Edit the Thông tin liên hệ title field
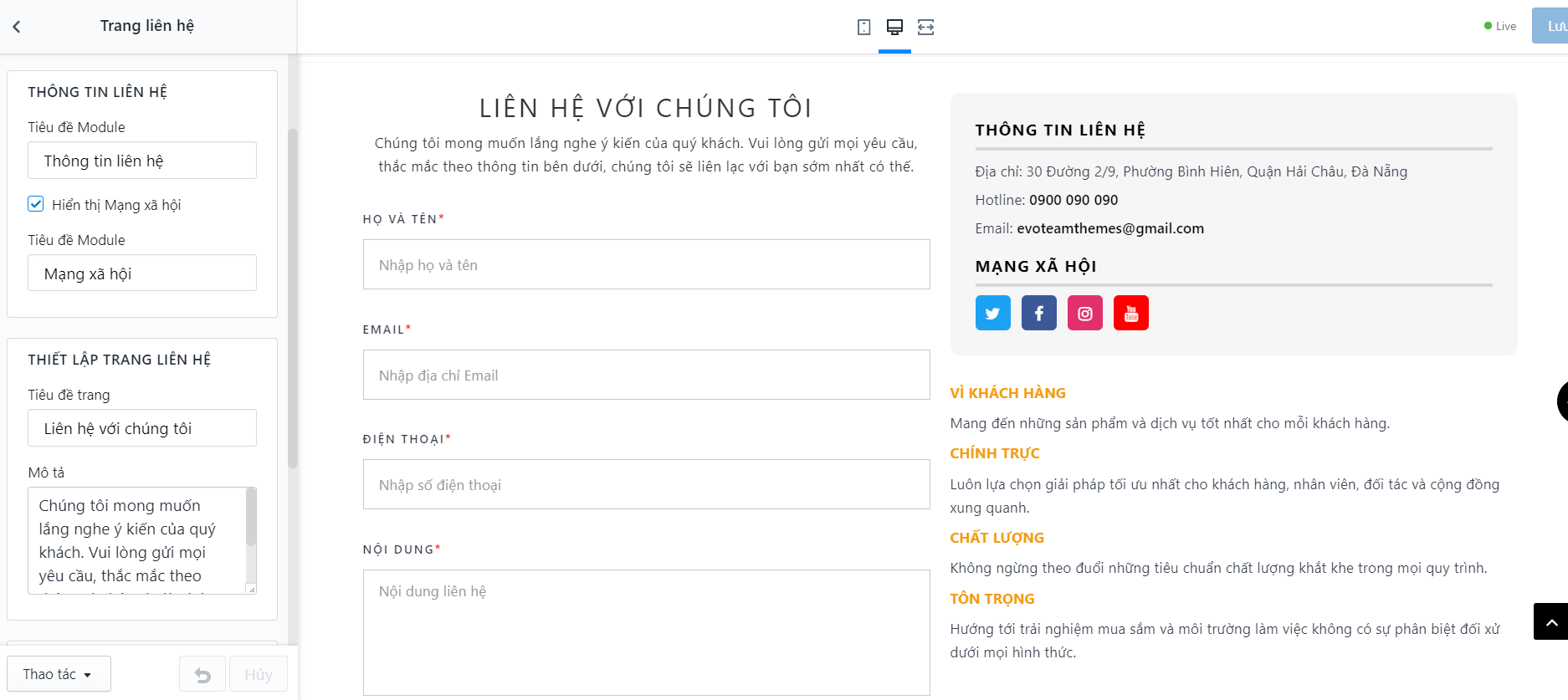The height and width of the screenshot is (700, 1568). [x=142, y=160]
